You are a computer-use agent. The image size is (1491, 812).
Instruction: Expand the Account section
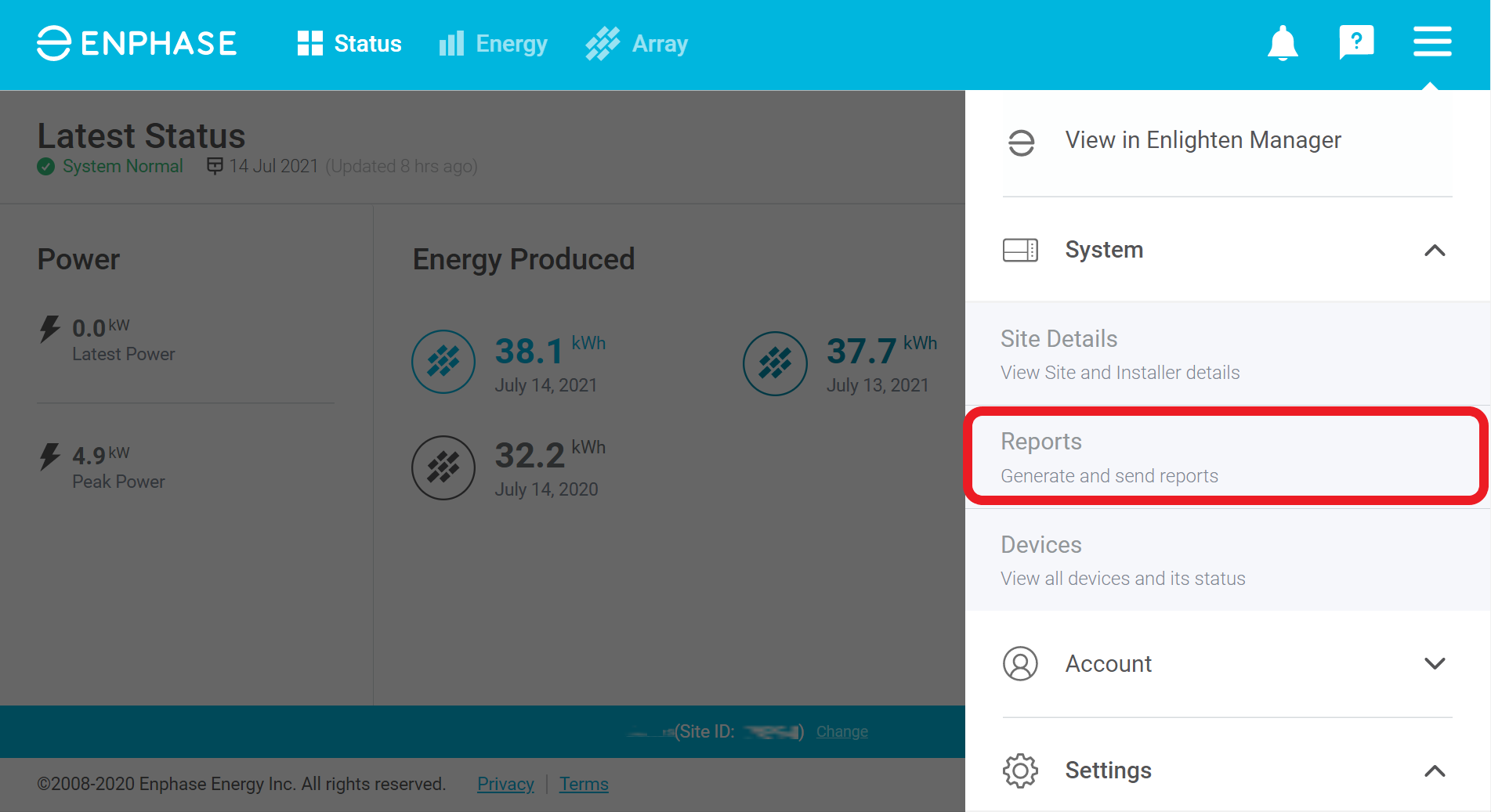click(1435, 663)
